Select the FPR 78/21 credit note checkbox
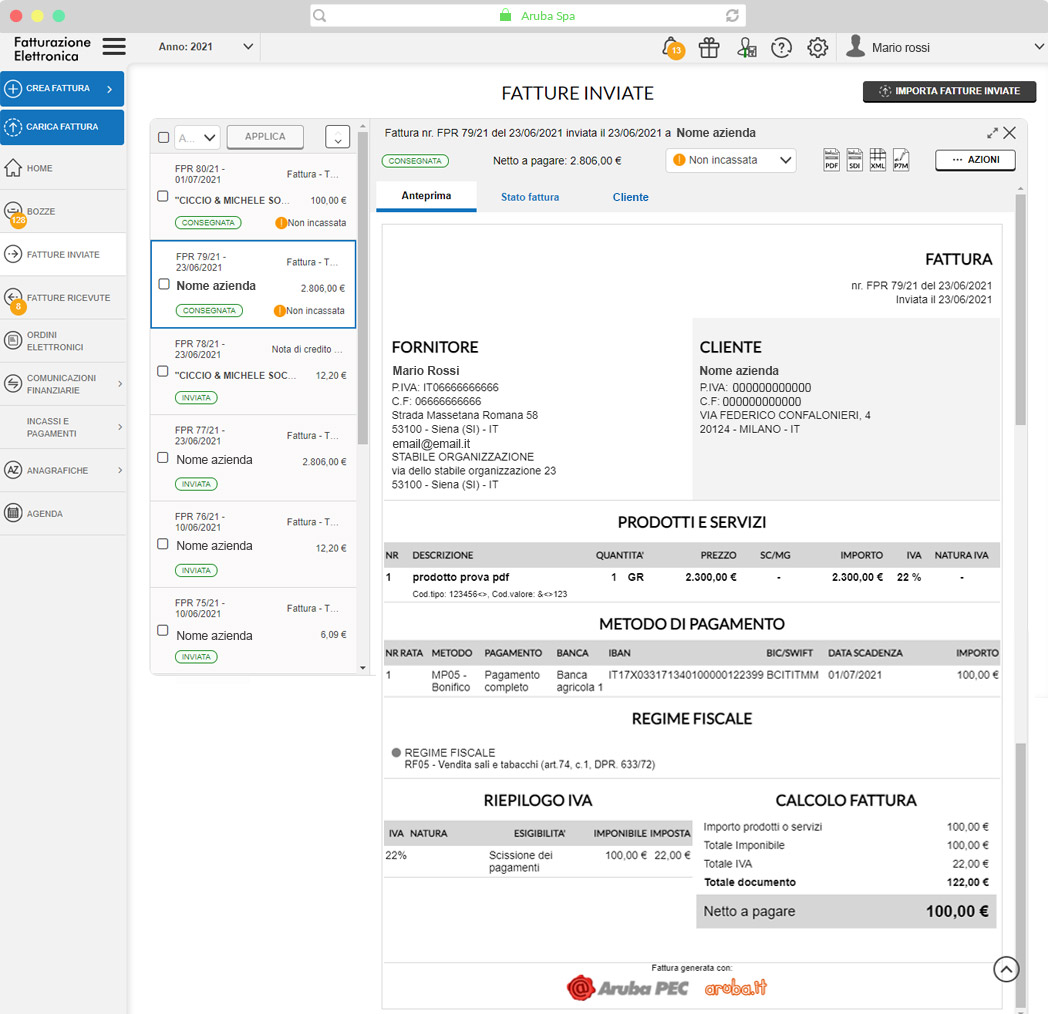Viewport: 1048px width, 1014px height. (163, 371)
